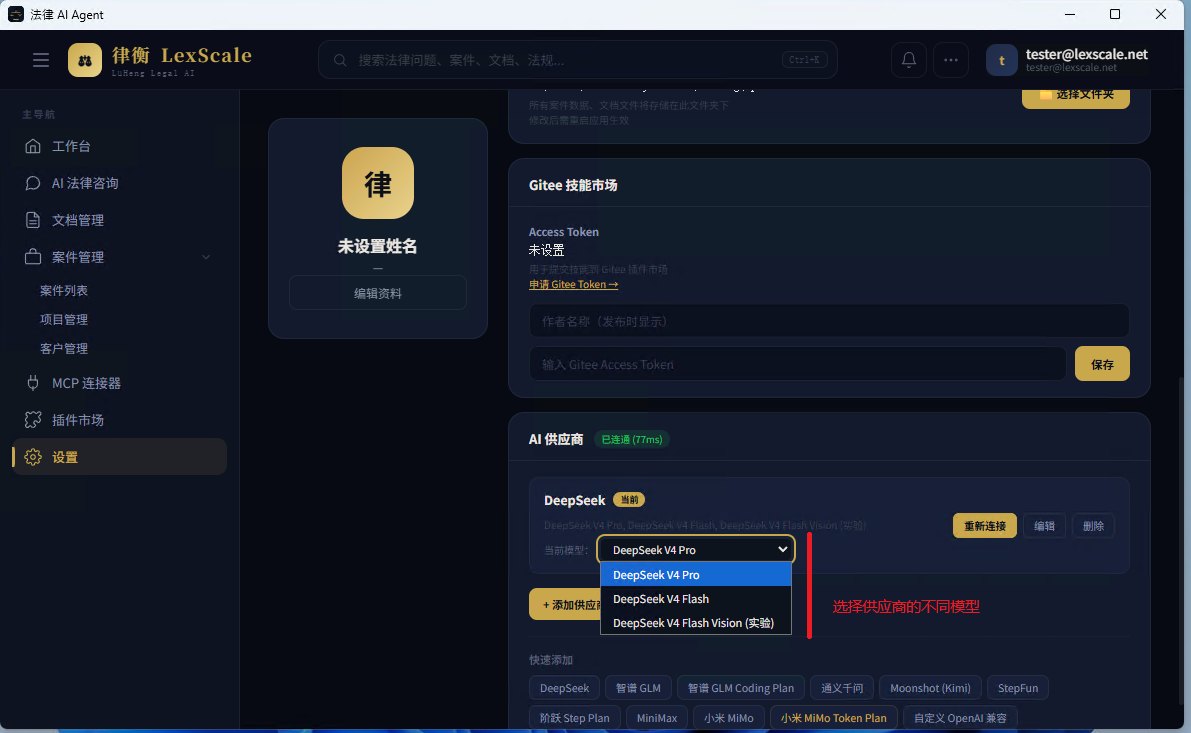The width and height of the screenshot is (1191, 733).
Task: Select DeepSeek V4 Pro option
Action: click(696, 574)
